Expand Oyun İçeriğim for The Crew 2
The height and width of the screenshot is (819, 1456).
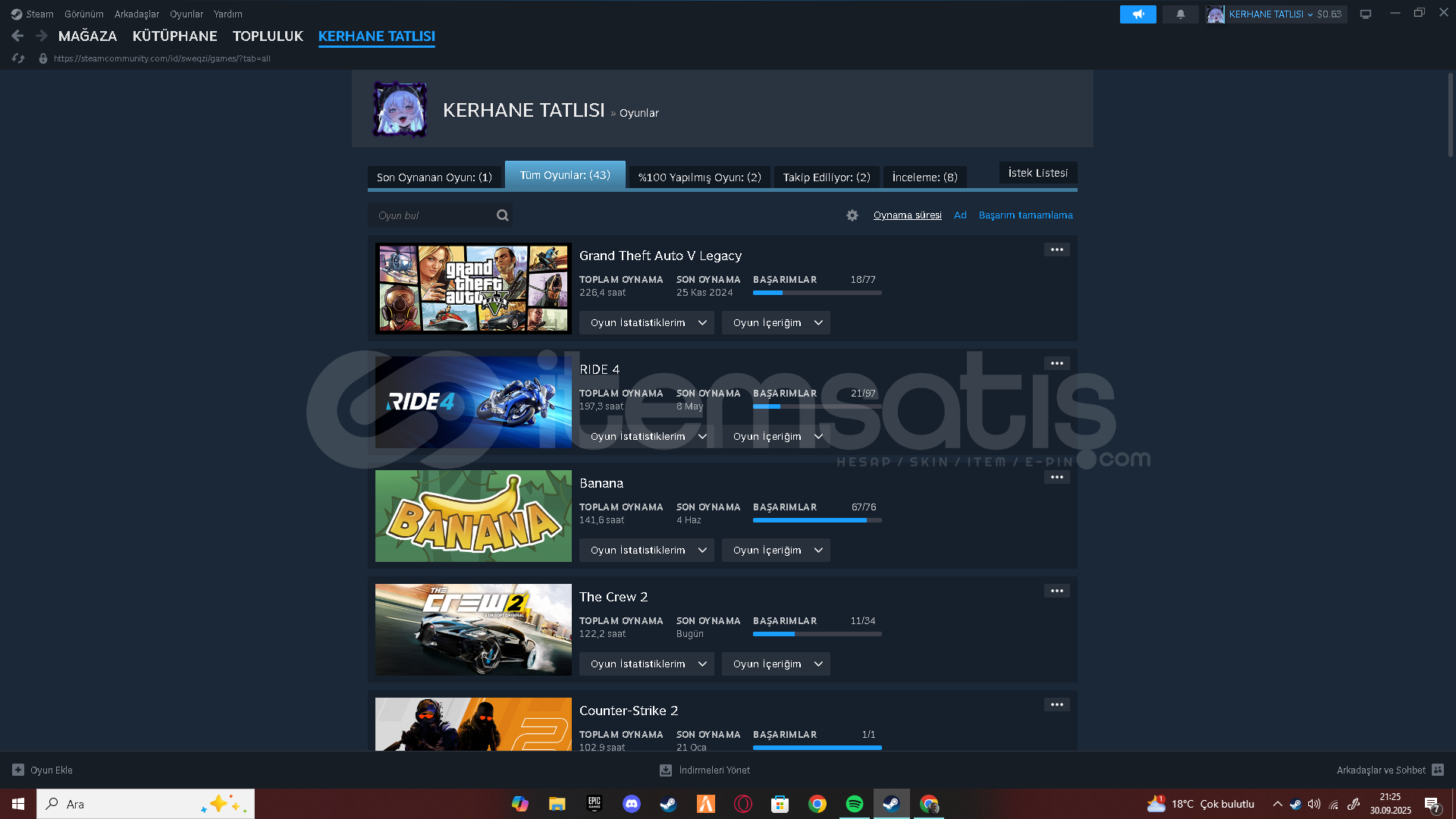tap(775, 664)
